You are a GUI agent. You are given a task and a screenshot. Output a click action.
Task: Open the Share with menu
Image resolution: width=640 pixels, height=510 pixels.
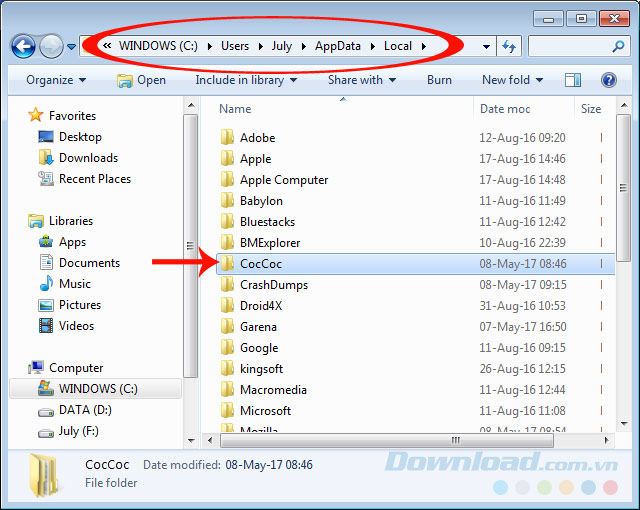tap(362, 80)
